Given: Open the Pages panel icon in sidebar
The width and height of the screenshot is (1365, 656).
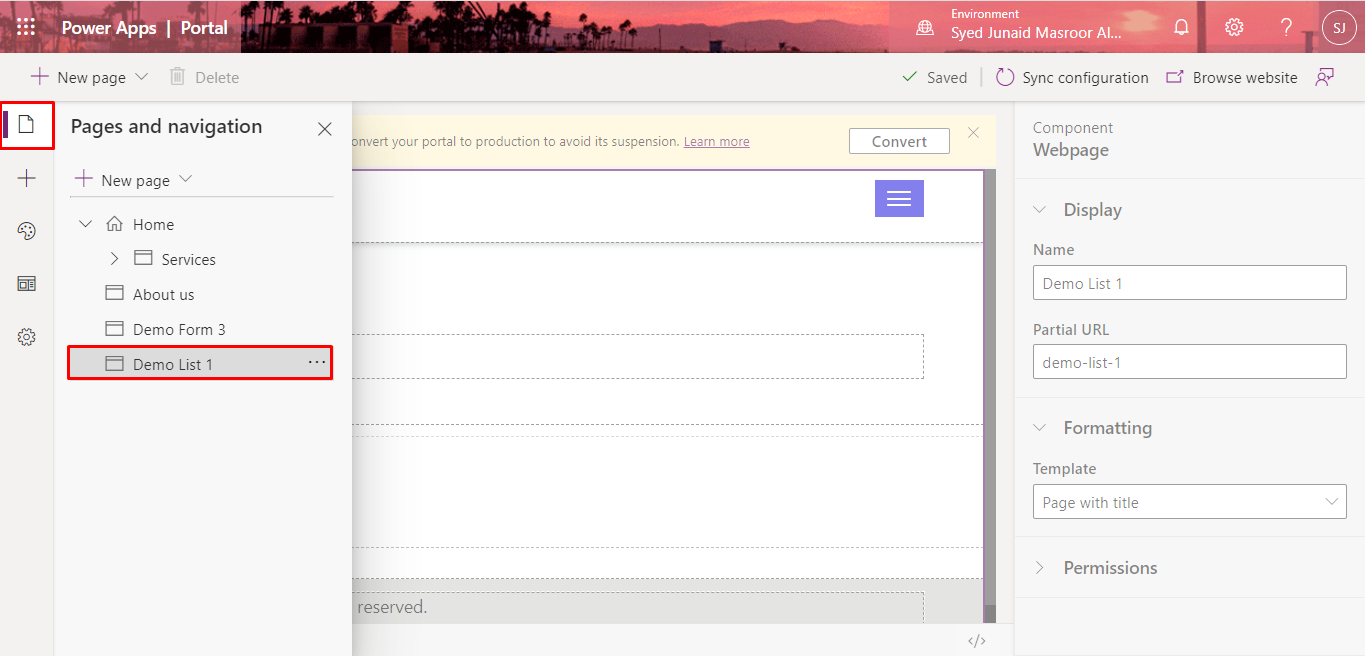Looking at the screenshot, I should pyautogui.click(x=26, y=125).
